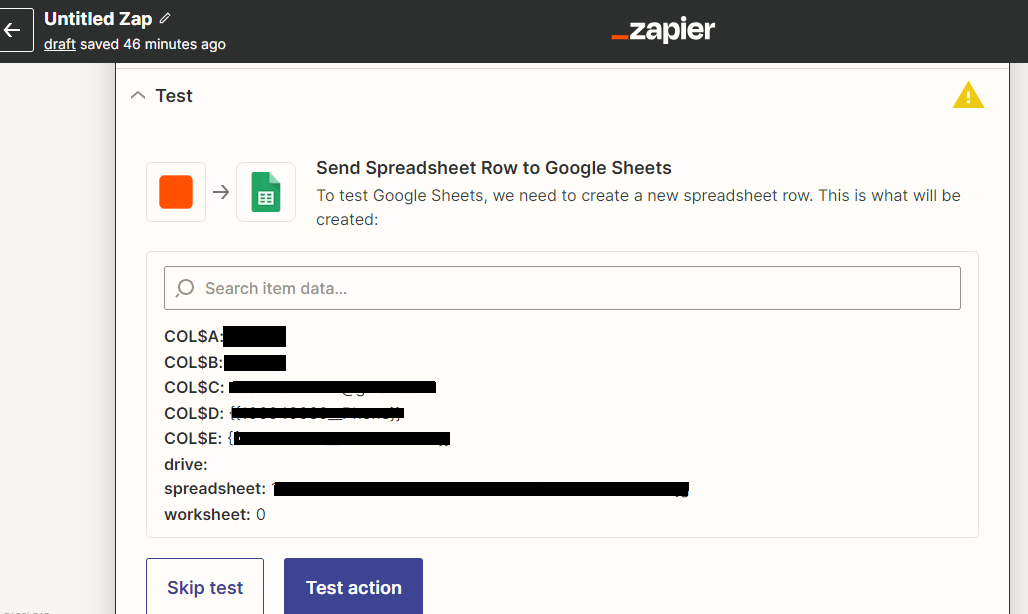This screenshot has height=614, width=1028.
Task: Open the draft version link
Action: [x=60, y=45]
